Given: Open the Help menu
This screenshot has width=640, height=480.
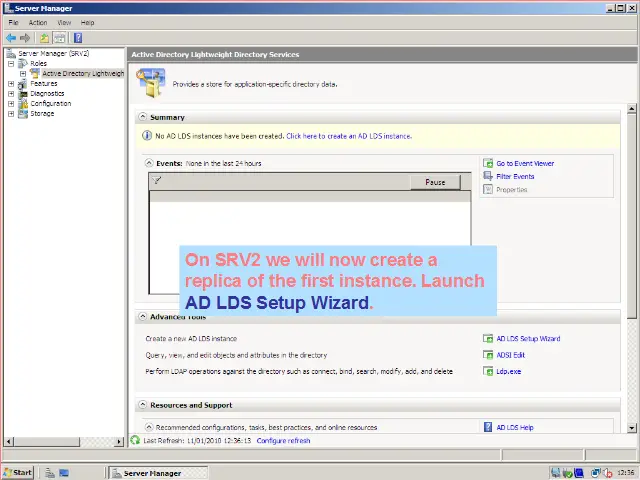Looking at the screenshot, I should [87, 22].
